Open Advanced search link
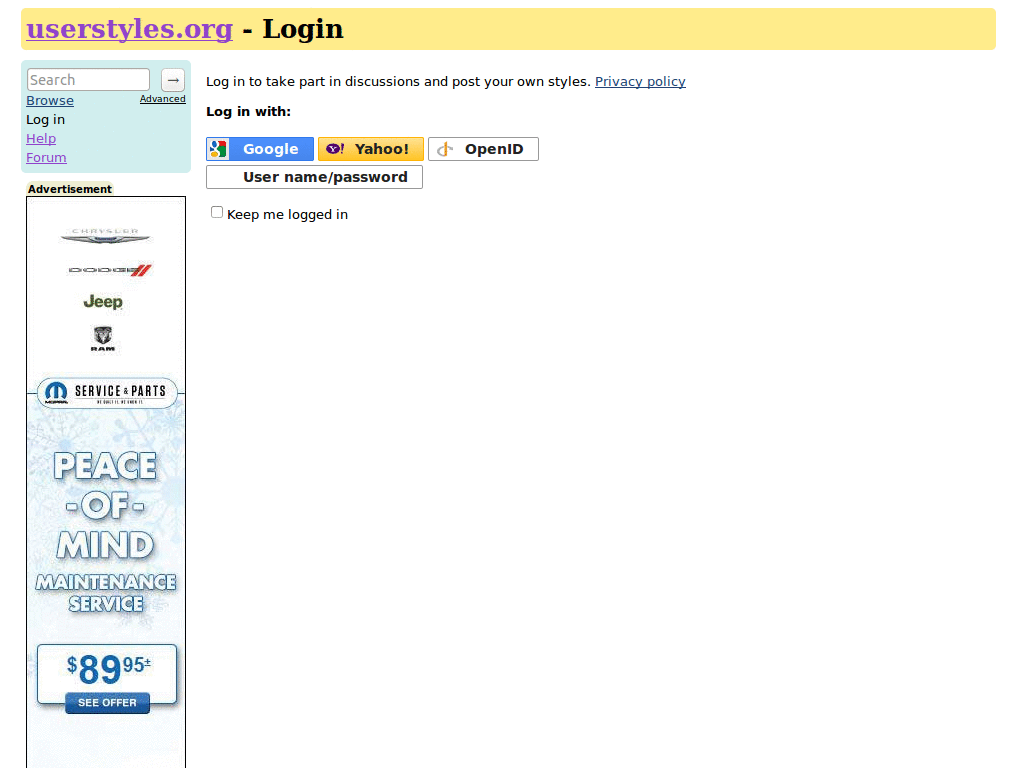The height and width of the screenshot is (768, 1024). 163,99
